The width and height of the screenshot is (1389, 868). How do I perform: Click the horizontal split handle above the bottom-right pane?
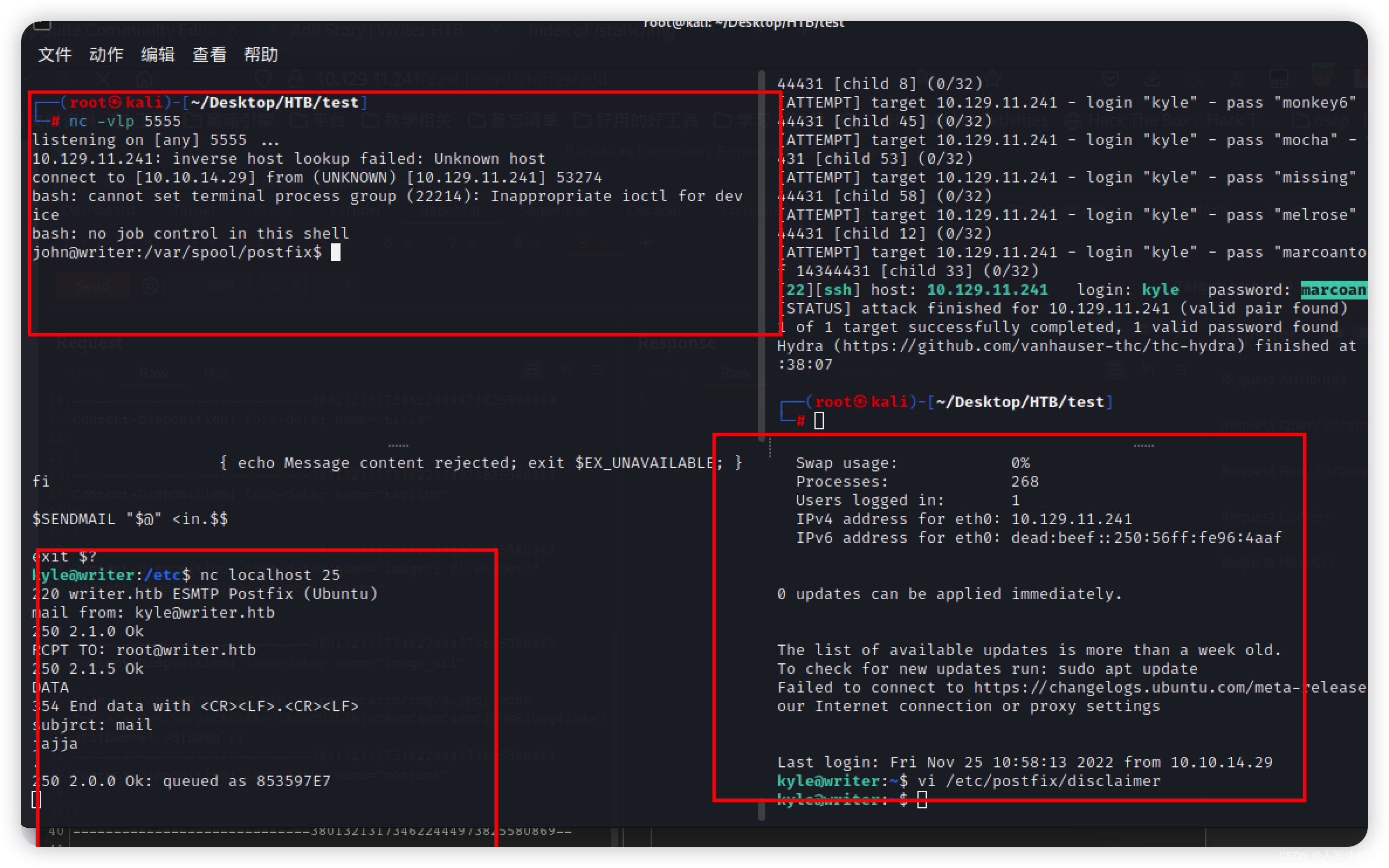pyautogui.click(x=1143, y=446)
